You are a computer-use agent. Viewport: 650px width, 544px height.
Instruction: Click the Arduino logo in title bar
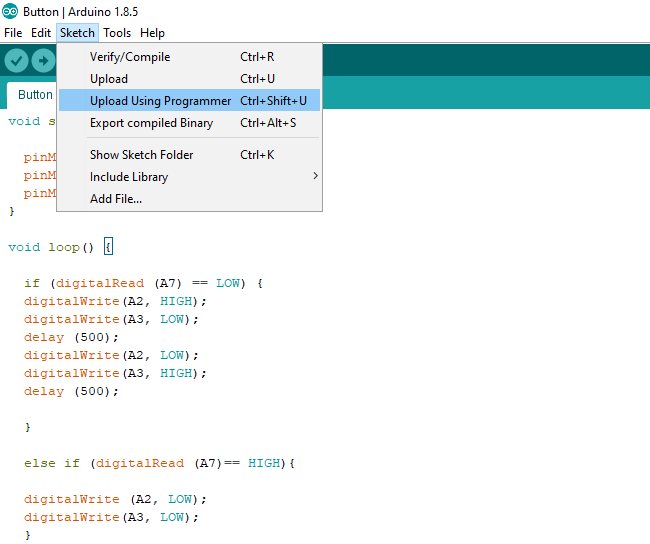pyautogui.click(x=10, y=12)
